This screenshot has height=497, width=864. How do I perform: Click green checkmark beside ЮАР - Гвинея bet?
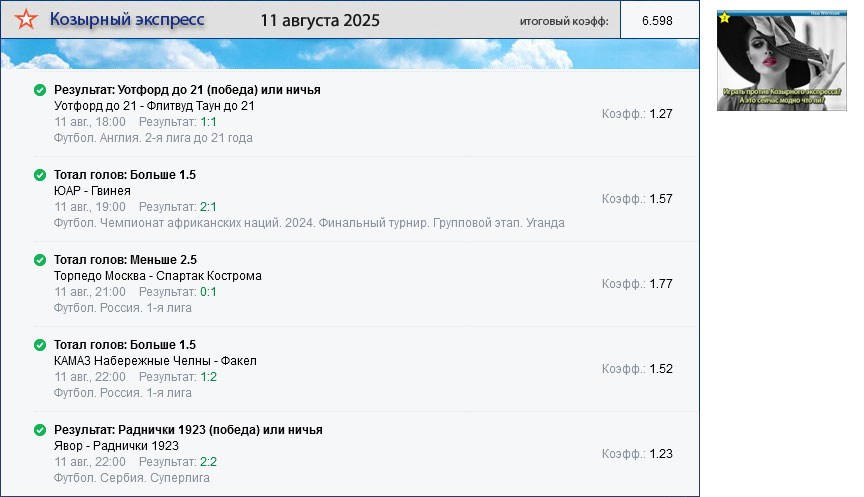coord(40,175)
